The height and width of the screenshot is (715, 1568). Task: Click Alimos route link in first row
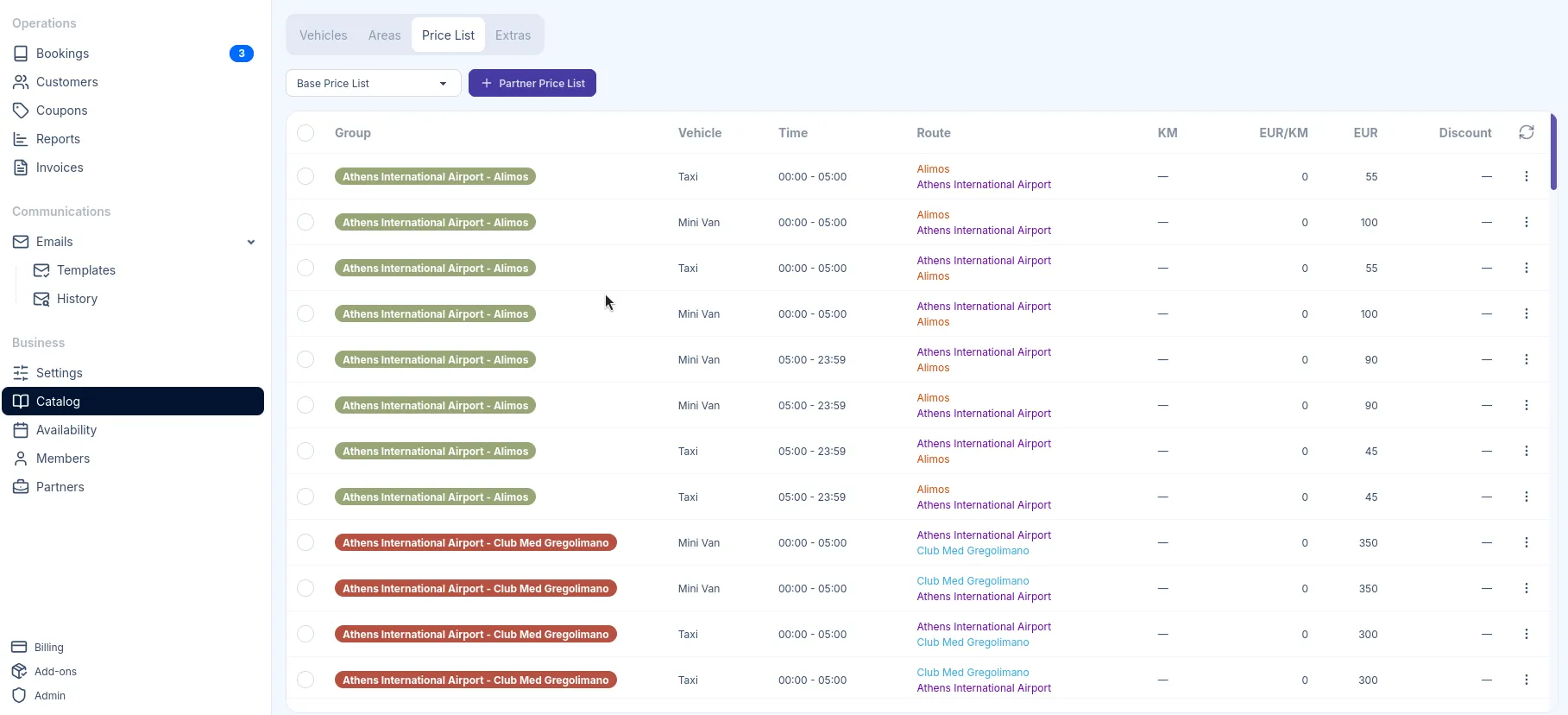point(933,169)
